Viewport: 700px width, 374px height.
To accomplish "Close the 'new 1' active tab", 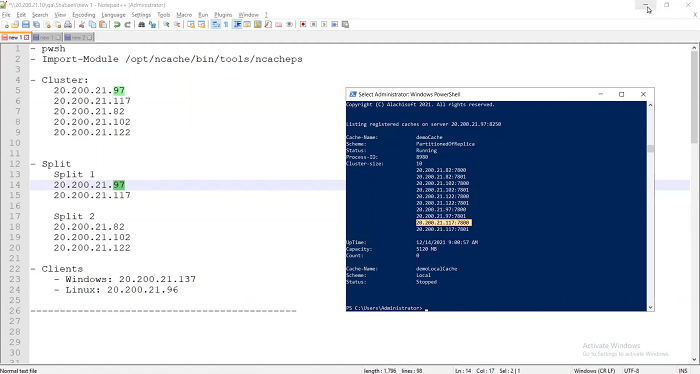I will pos(27,37).
